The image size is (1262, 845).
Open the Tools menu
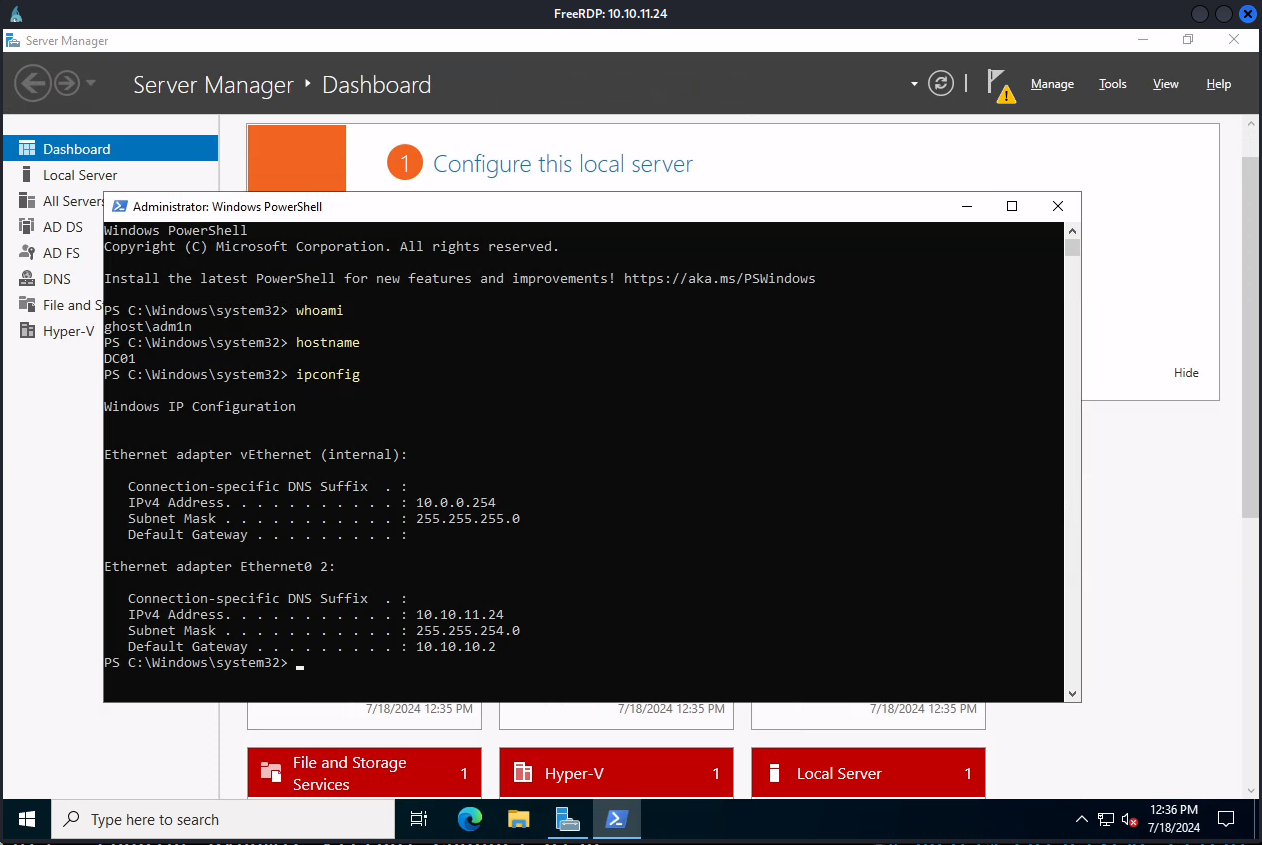[x=1113, y=84]
